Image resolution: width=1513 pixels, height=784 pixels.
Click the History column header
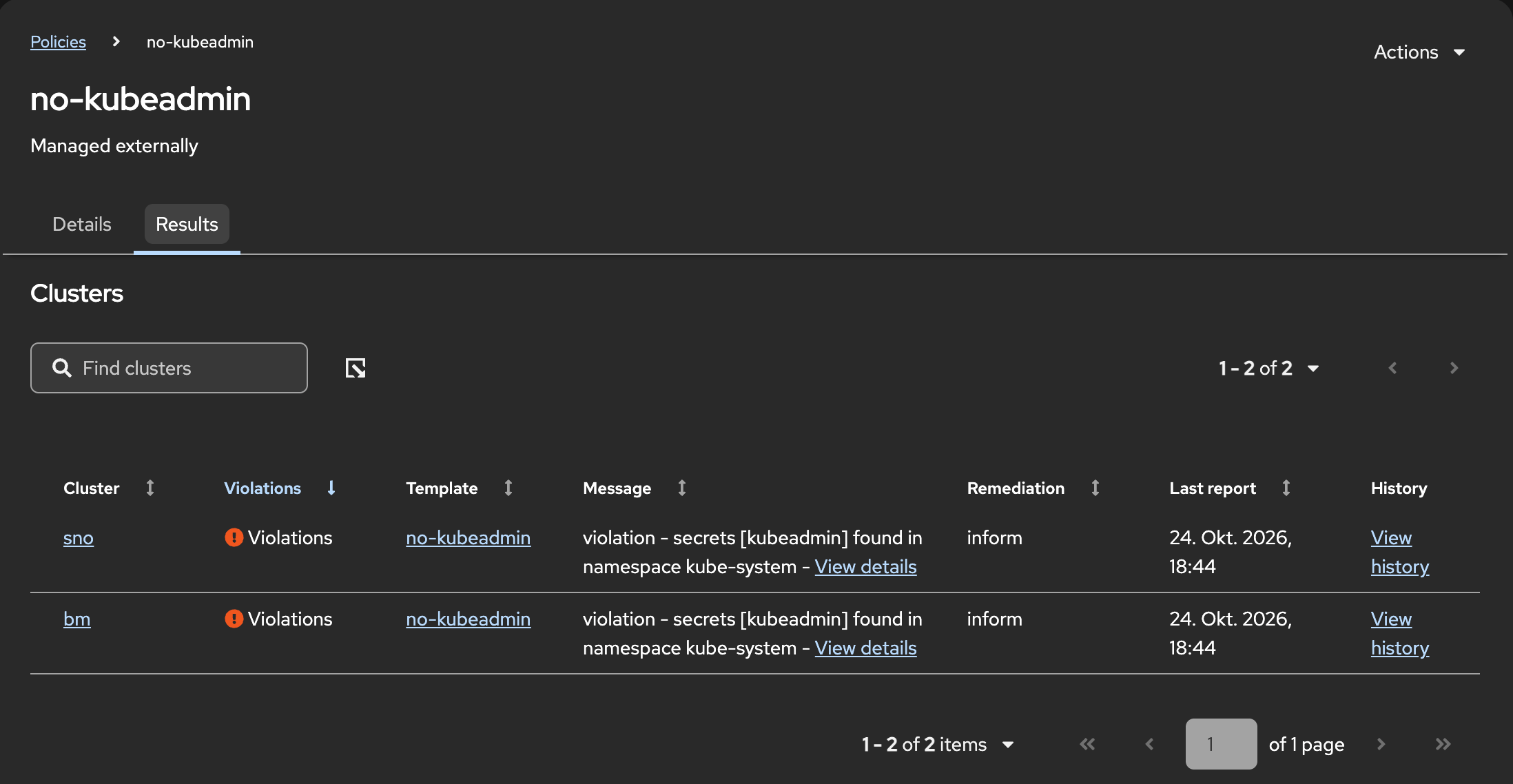pos(1399,488)
